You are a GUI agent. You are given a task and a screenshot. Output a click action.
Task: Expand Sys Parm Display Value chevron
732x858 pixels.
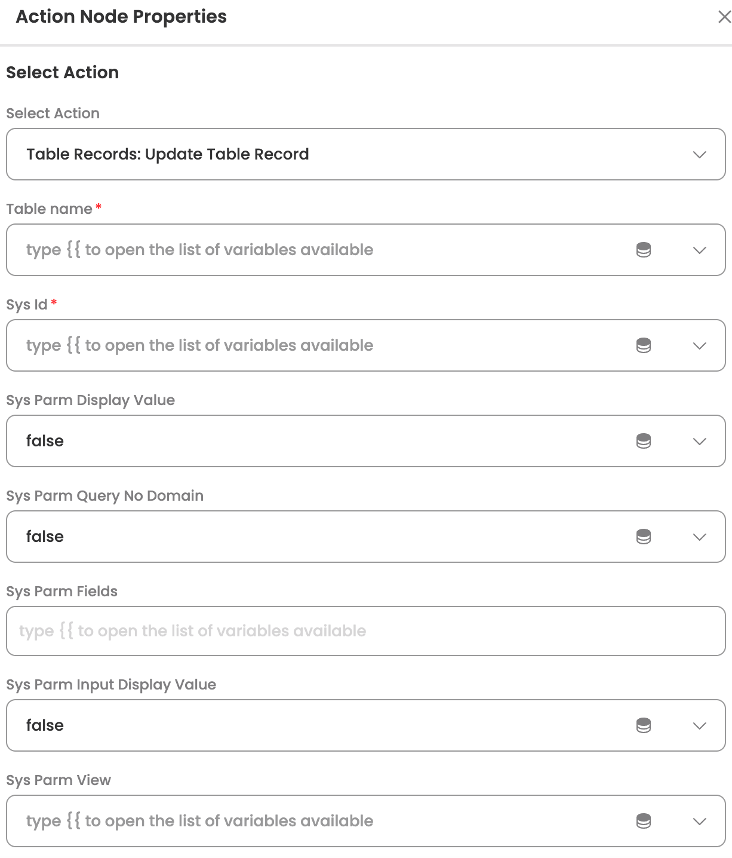pos(700,441)
